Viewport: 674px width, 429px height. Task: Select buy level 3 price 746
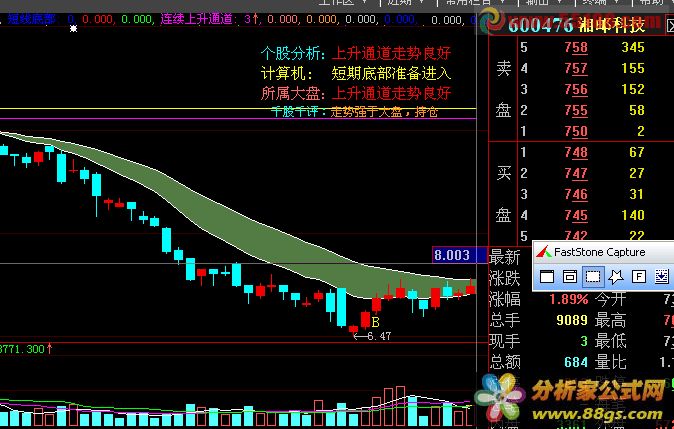click(576, 194)
